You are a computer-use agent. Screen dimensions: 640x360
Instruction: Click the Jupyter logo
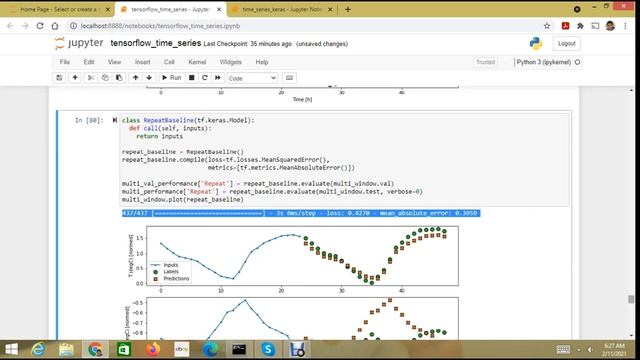79,43
